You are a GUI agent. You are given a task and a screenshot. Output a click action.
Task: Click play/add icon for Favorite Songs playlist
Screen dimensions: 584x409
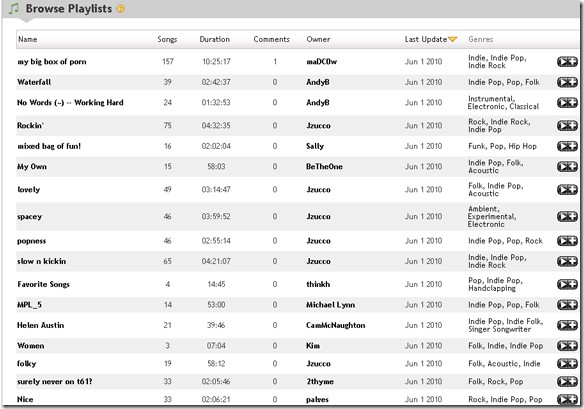(x=567, y=284)
